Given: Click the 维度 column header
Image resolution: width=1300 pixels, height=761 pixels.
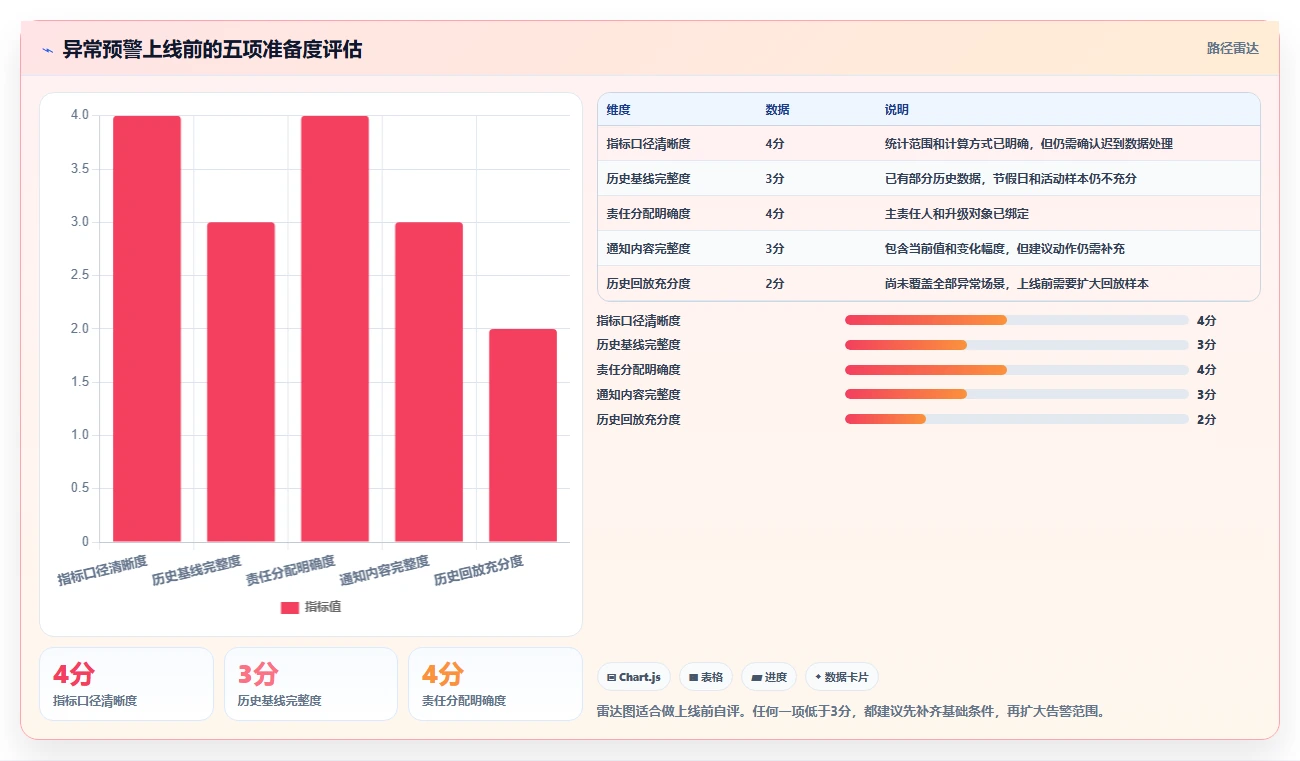Looking at the screenshot, I should 618,110.
